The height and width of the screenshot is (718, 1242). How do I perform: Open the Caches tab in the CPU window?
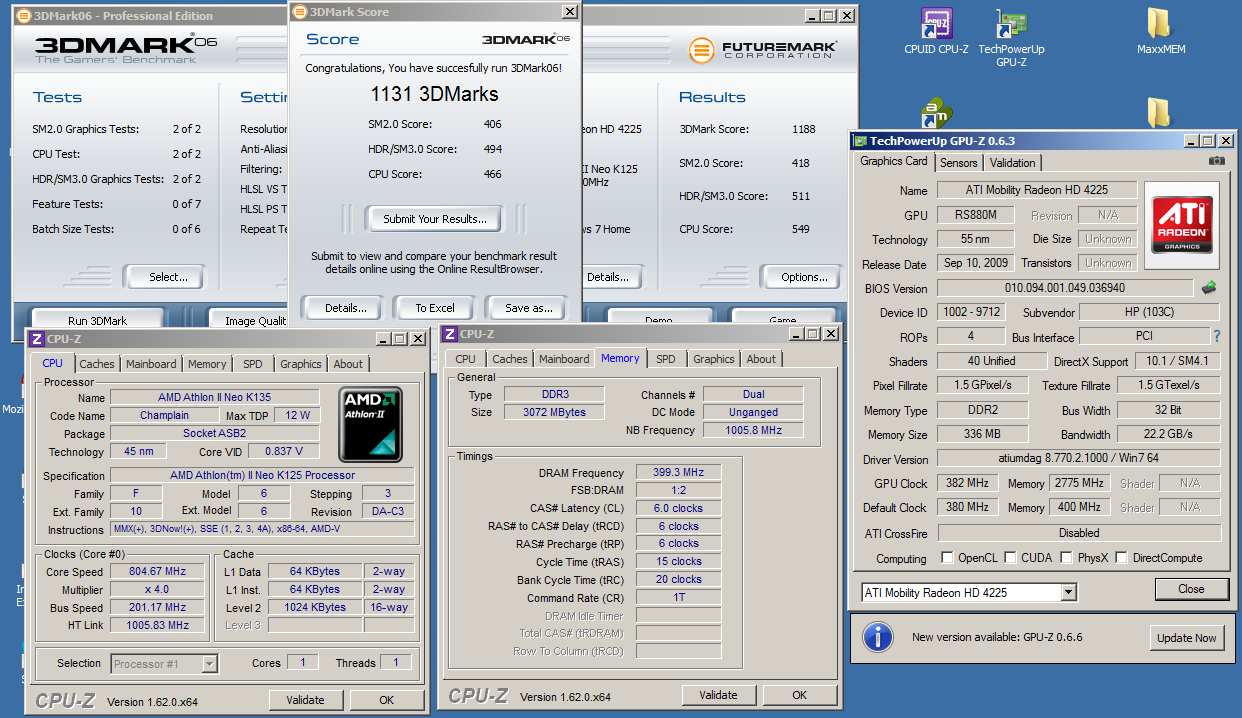pyautogui.click(x=97, y=364)
